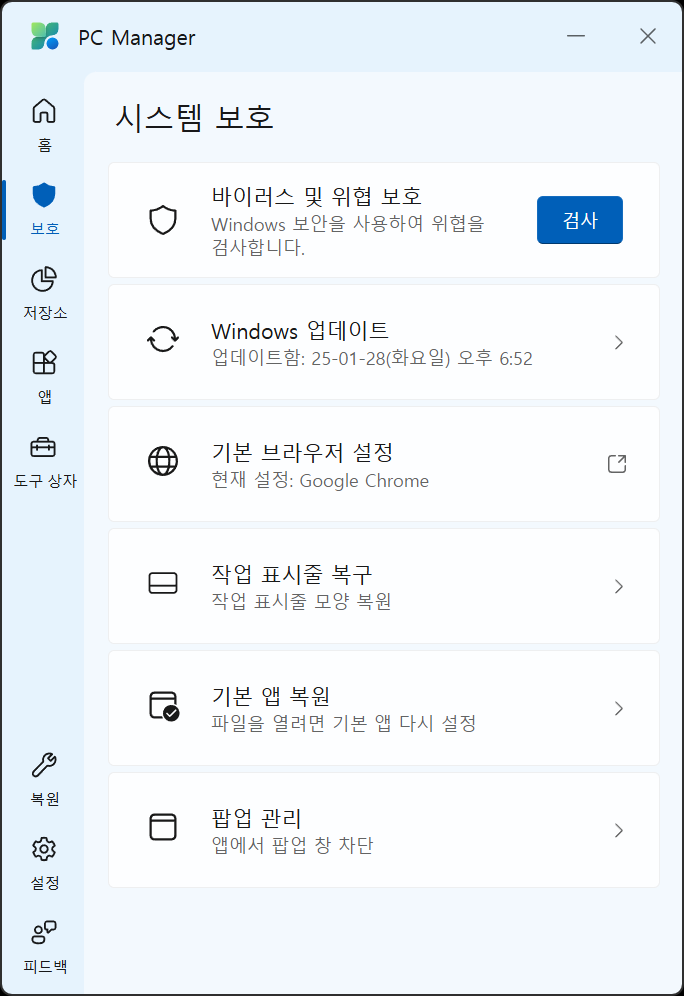
Task: Expand Windows 업데이트 chevron arrow
Action: tap(619, 342)
